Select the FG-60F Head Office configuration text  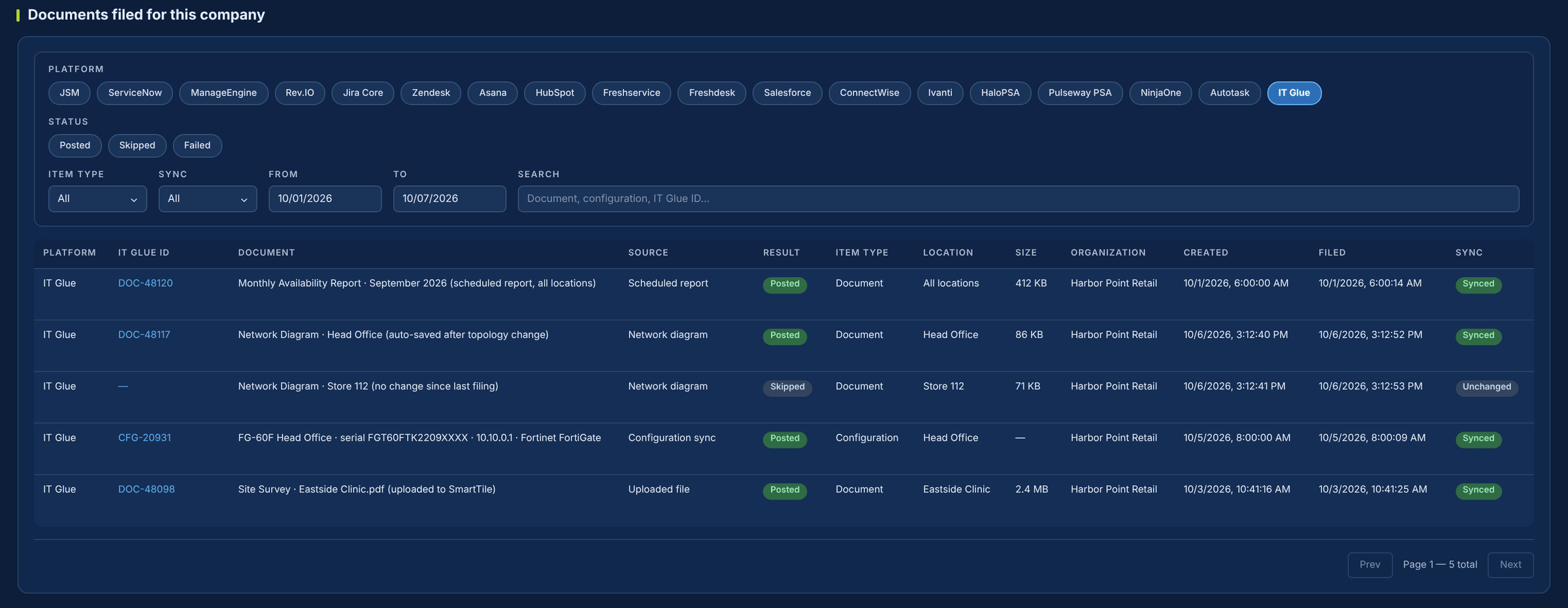pos(419,438)
